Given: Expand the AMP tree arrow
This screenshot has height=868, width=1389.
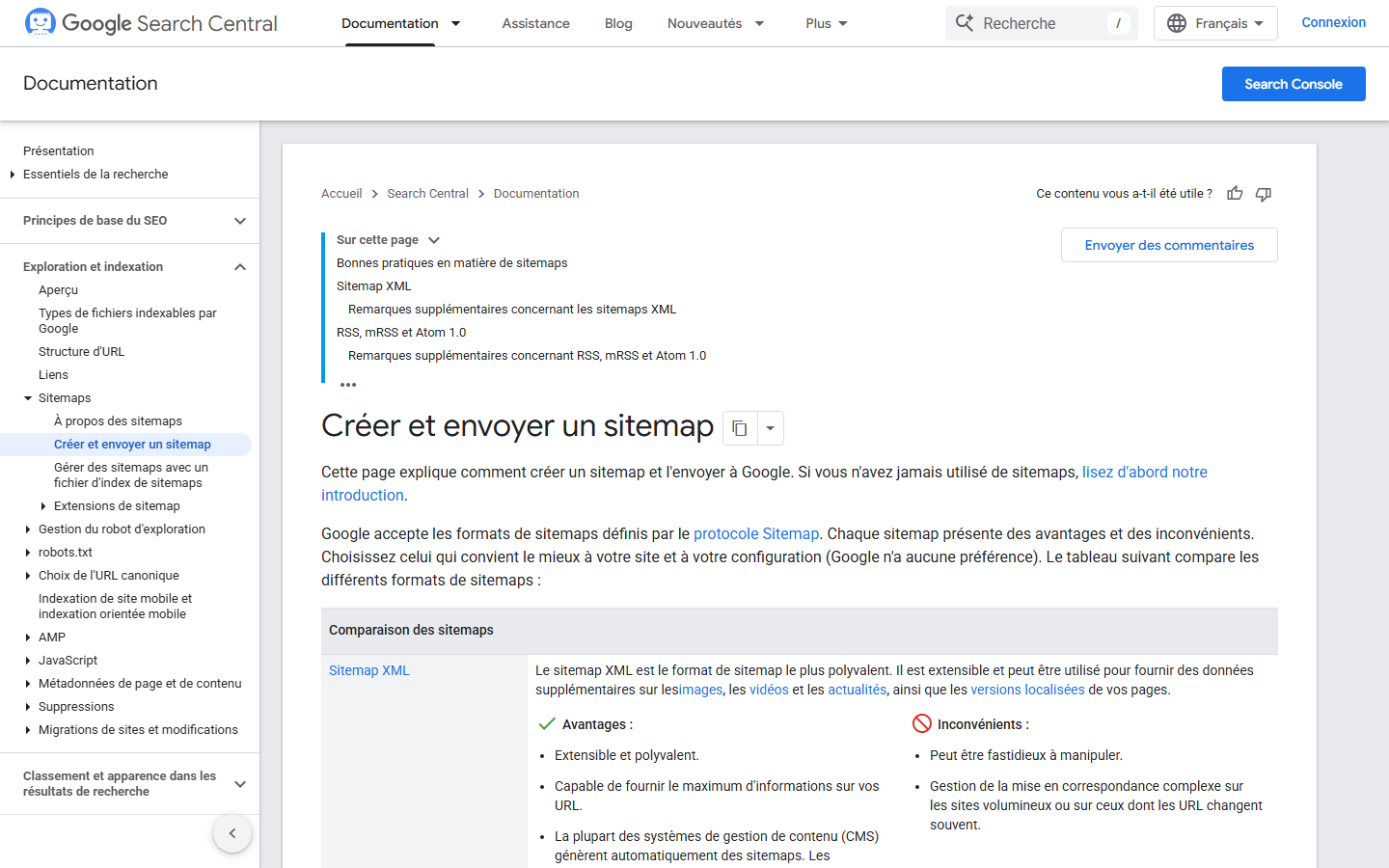Looking at the screenshot, I should pyautogui.click(x=28, y=637).
